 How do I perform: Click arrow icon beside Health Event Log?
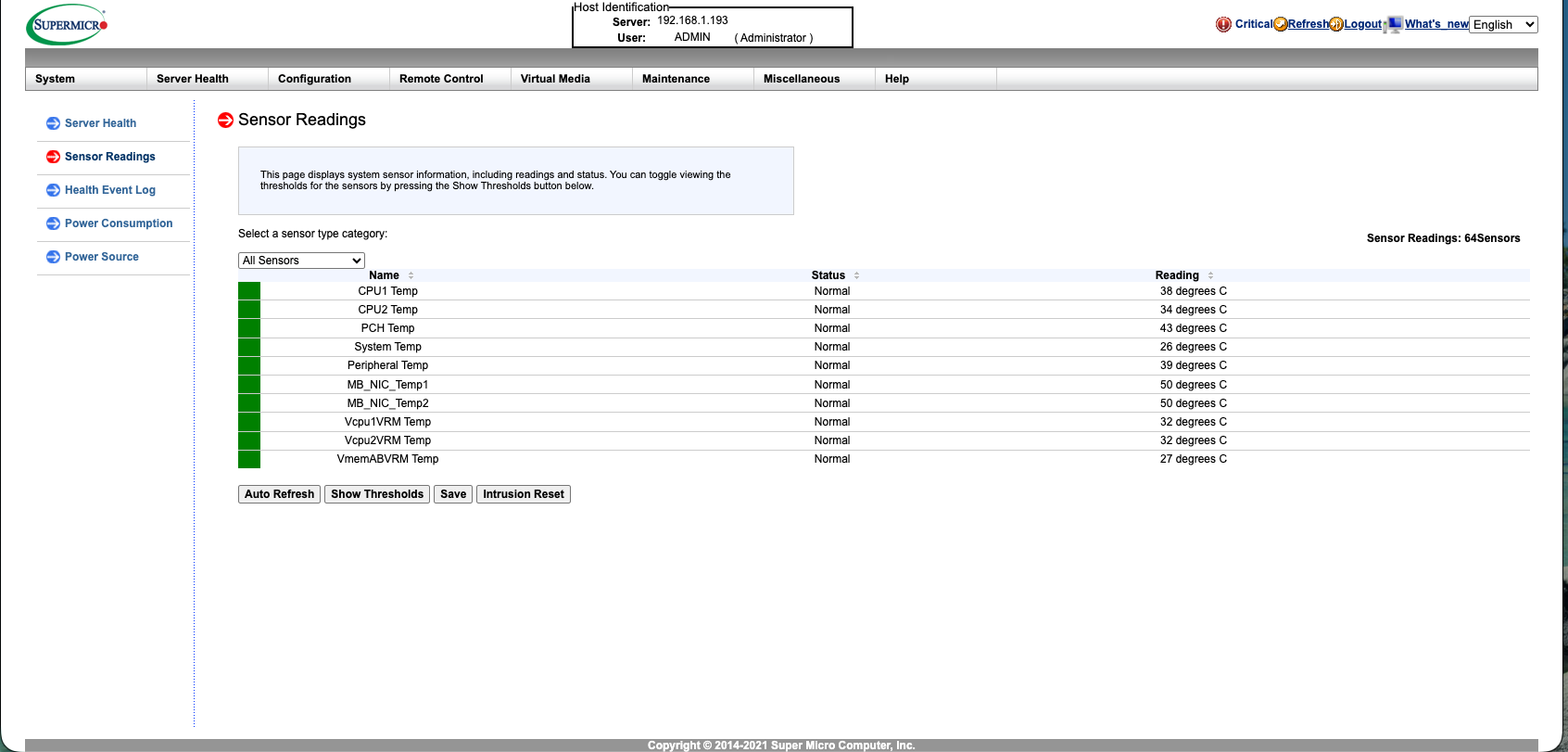coord(53,190)
